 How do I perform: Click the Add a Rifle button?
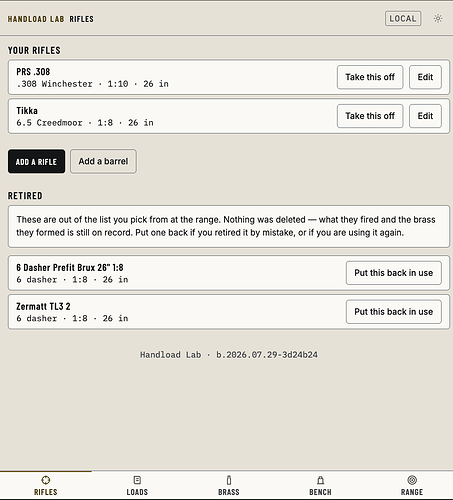point(36,161)
